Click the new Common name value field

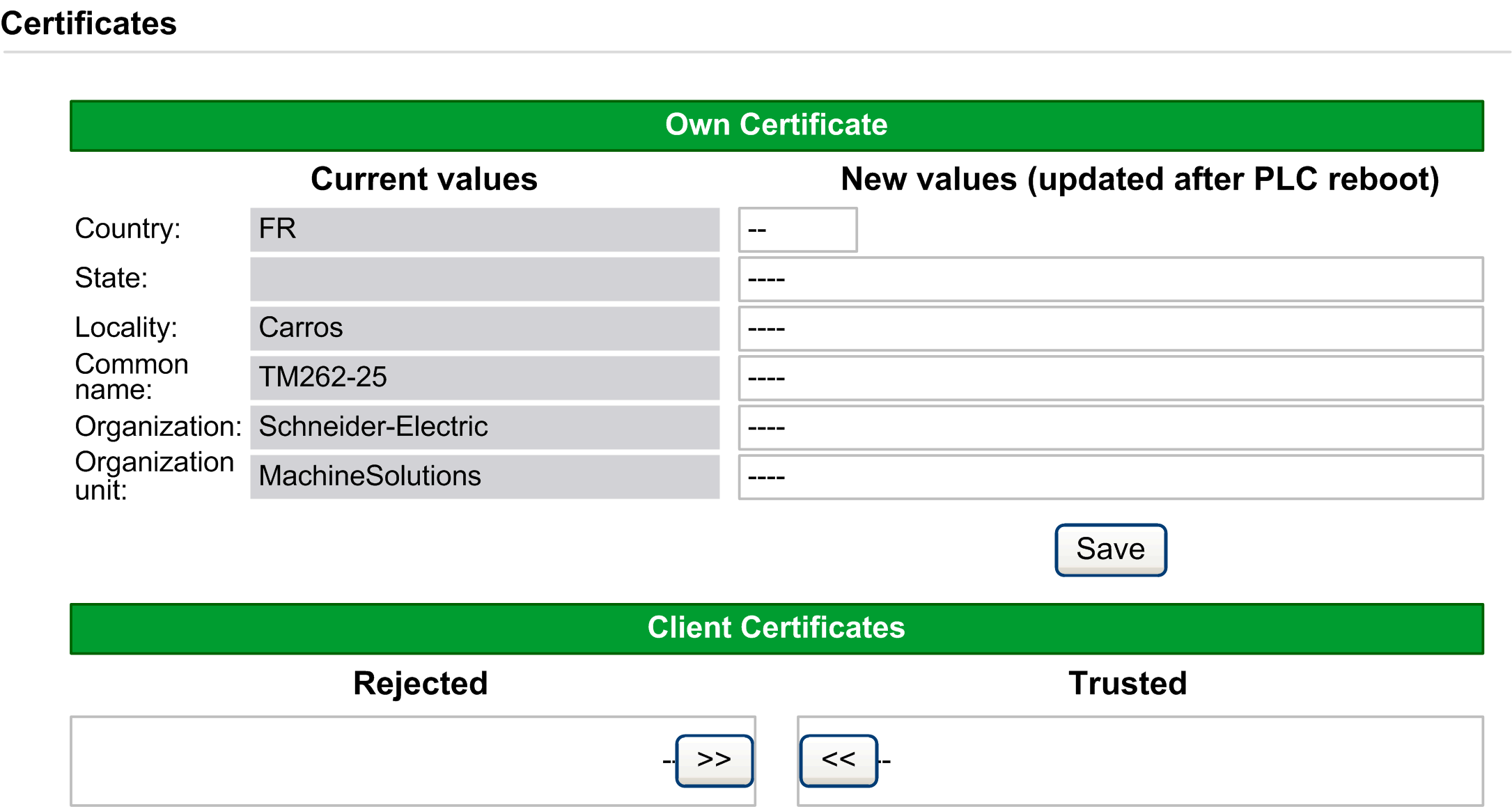pyautogui.click(x=1110, y=378)
